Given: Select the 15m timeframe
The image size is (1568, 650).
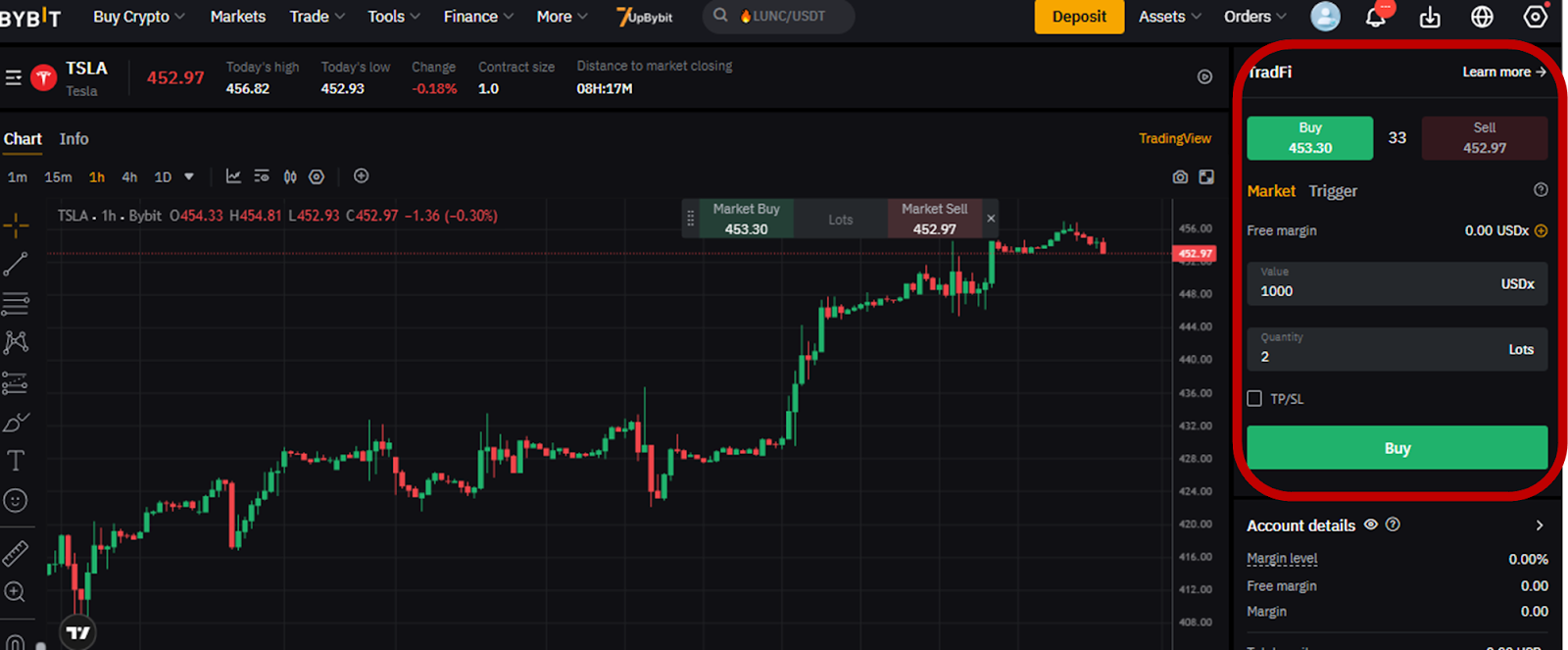Looking at the screenshot, I should click(58, 177).
